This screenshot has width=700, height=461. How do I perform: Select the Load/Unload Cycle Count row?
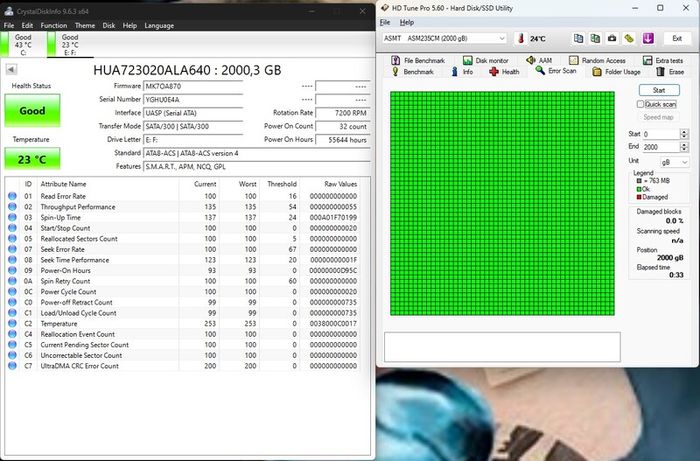182,313
